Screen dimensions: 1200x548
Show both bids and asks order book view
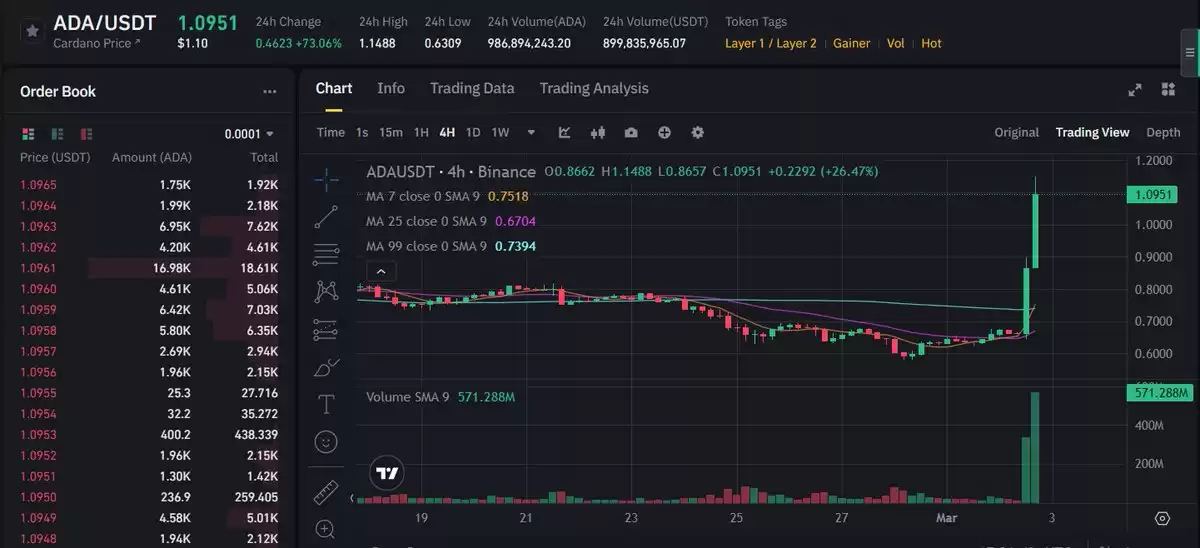(x=28, y=133)
